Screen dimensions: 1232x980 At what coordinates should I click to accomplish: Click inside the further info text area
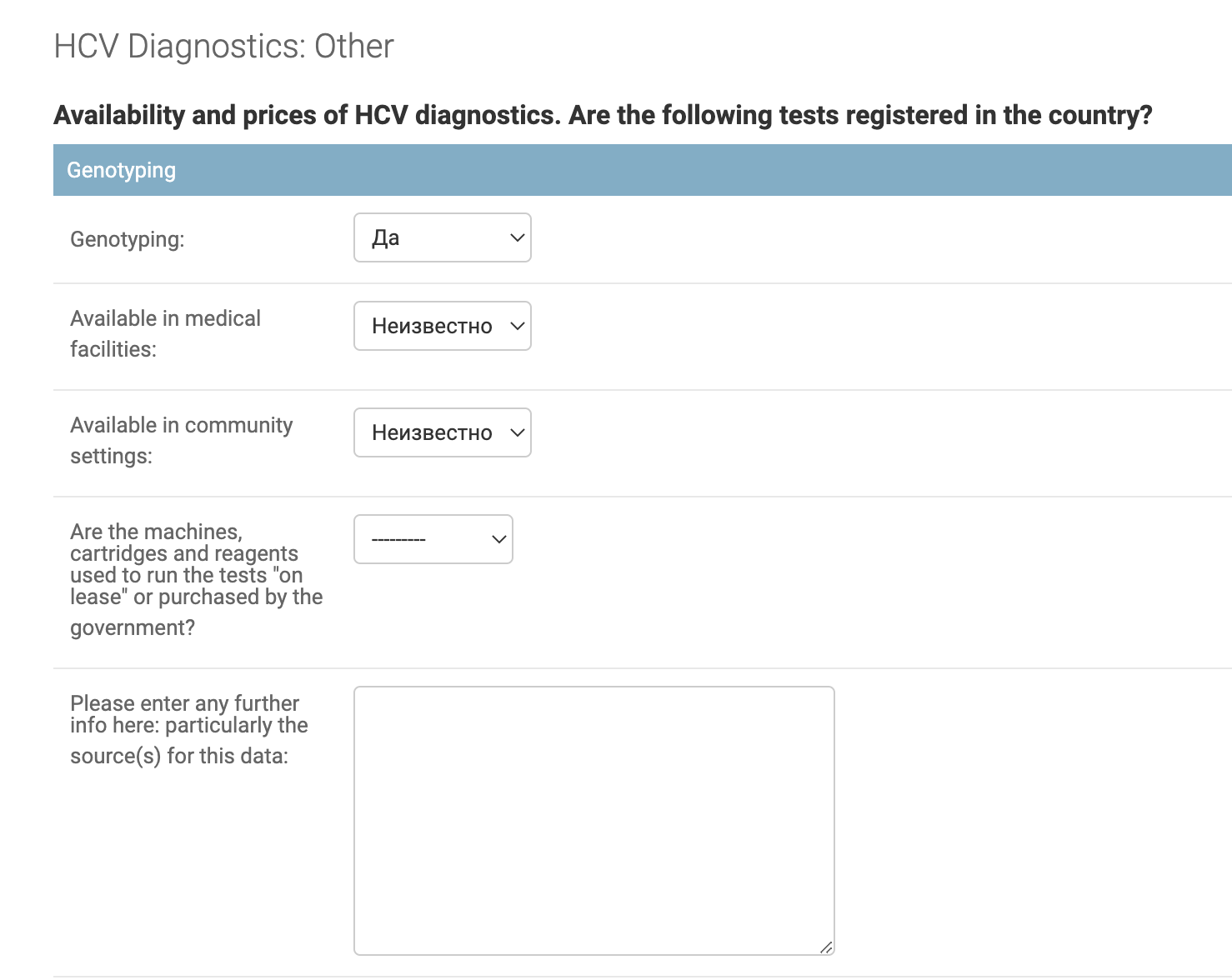click(x=593, y=820)
